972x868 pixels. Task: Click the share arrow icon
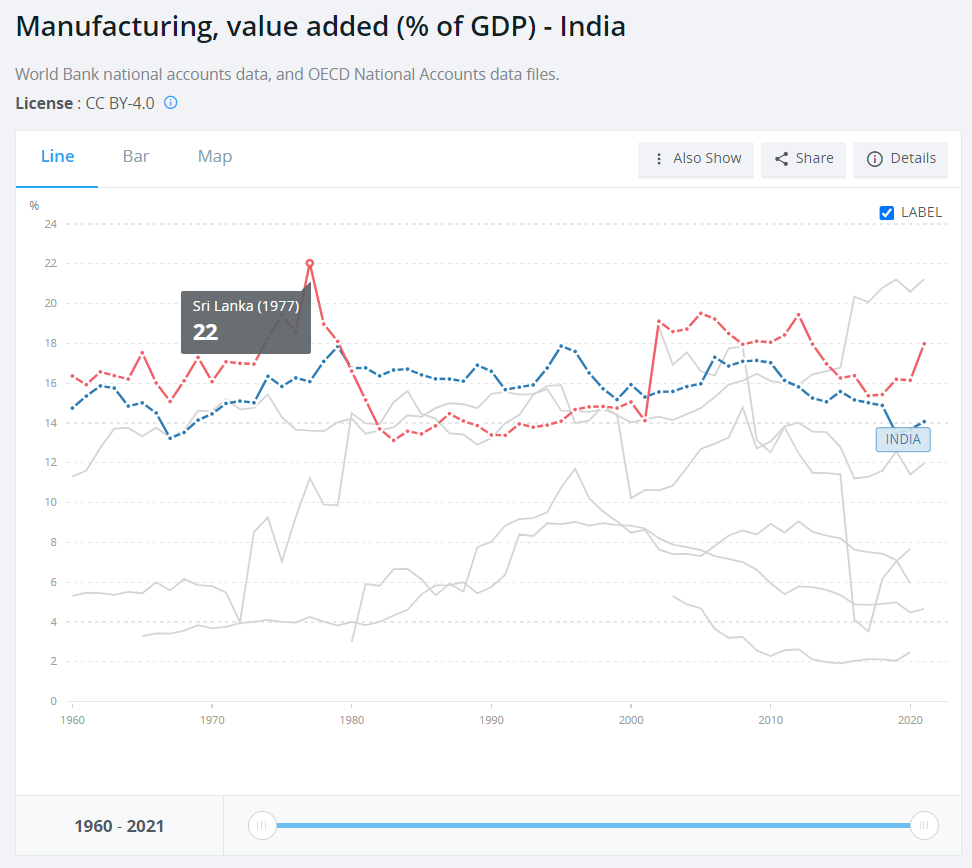click(x=780, y=159)
